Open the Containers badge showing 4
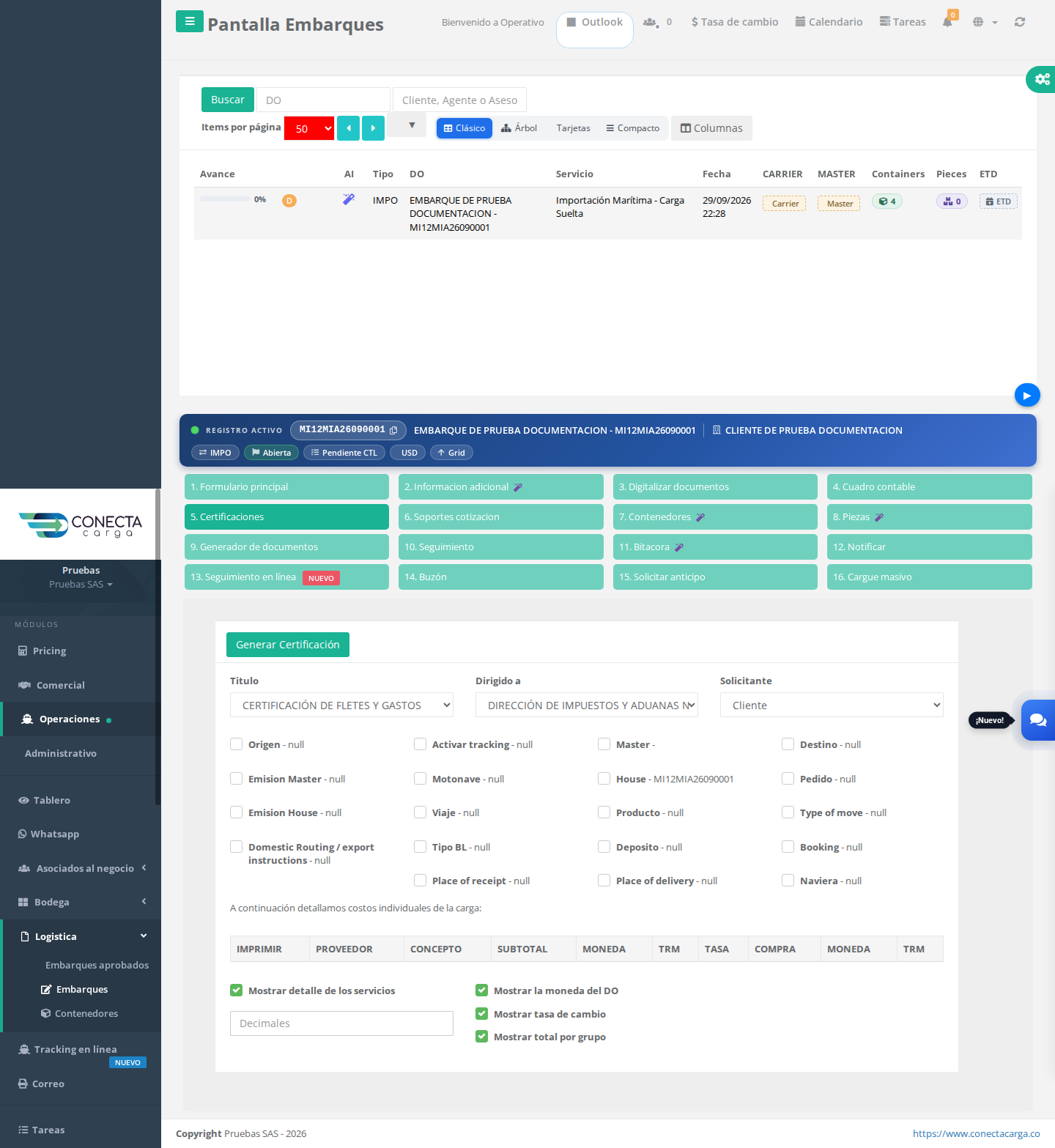This screenshot has width=1055, height=1148. point(887,201)
